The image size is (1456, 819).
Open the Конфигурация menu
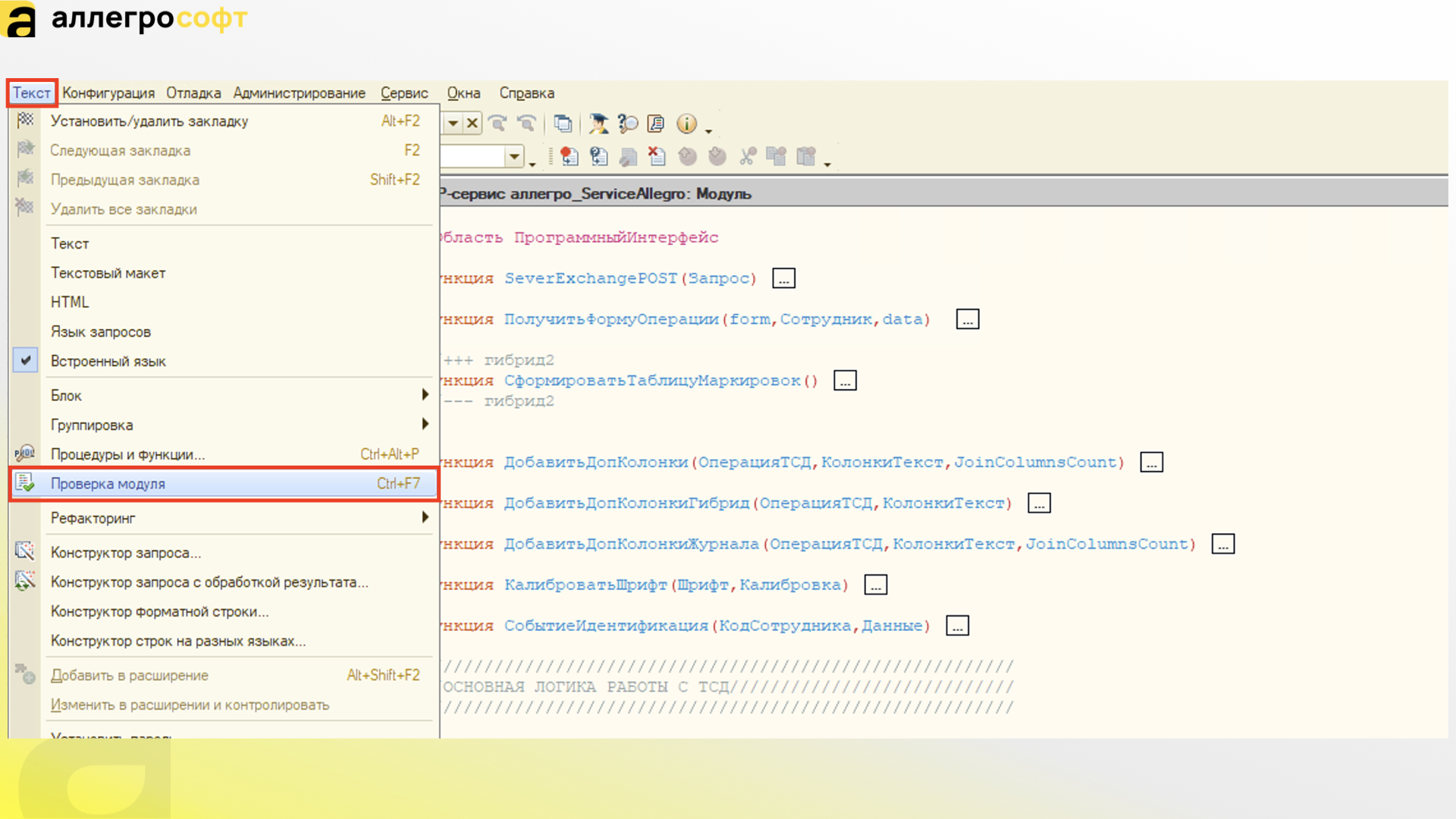click(108, 93)
